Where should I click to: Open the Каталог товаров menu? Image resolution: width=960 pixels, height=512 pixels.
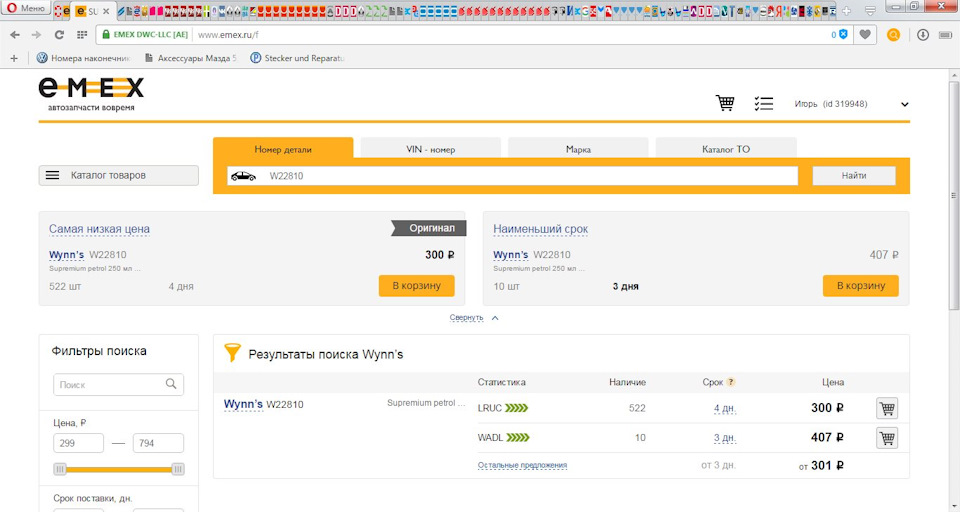click(118, 175)
